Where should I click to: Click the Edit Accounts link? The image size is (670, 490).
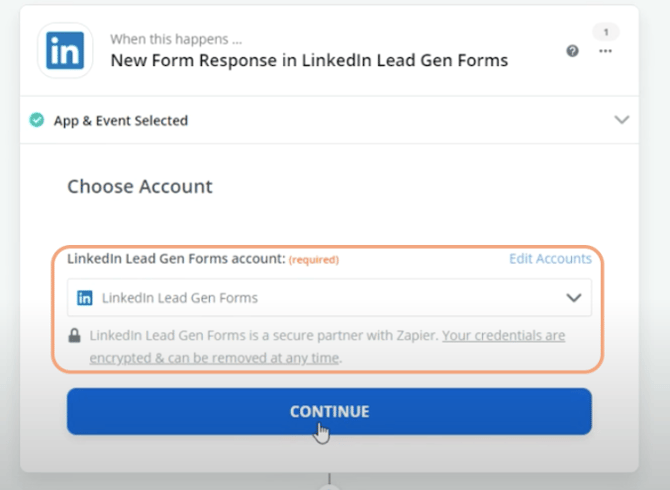tap(550, 258)
